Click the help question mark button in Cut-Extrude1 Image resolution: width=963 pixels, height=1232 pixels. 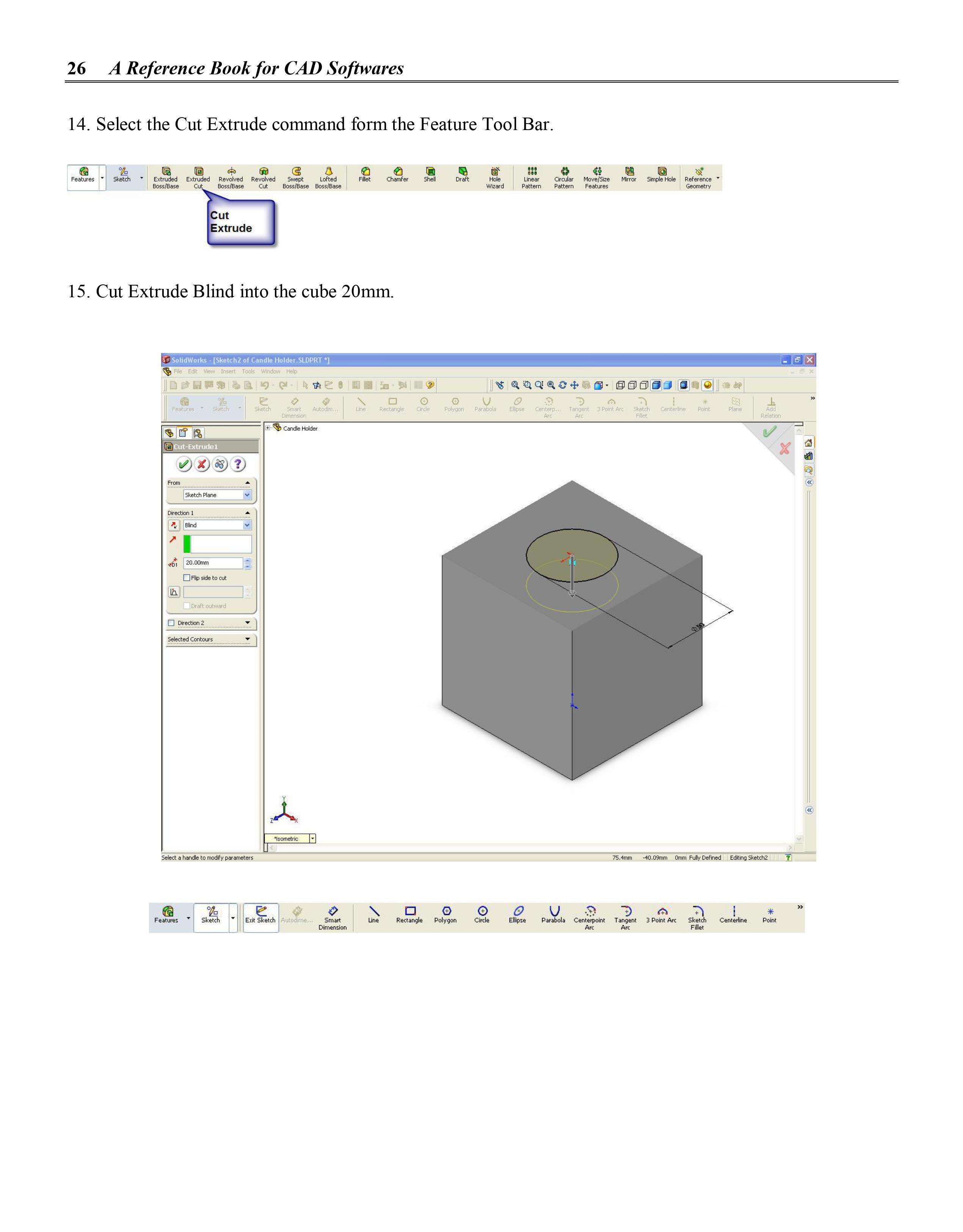pos(238,464)
